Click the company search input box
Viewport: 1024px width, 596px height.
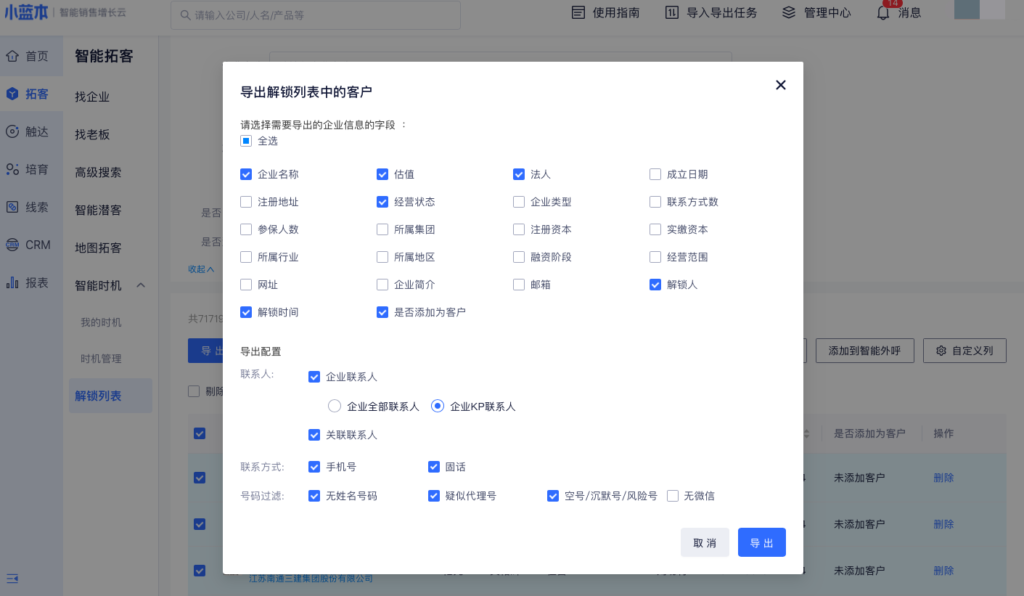pyautogui.click(x=315, y=15)
